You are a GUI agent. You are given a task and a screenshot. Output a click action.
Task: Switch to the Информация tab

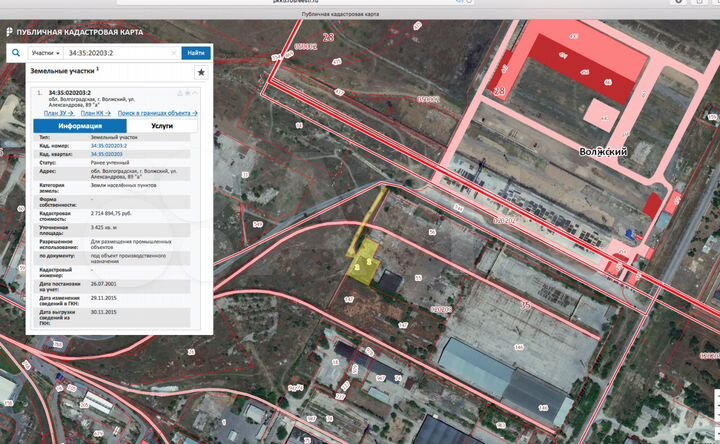pyautogui.click(x=80, y=126)
